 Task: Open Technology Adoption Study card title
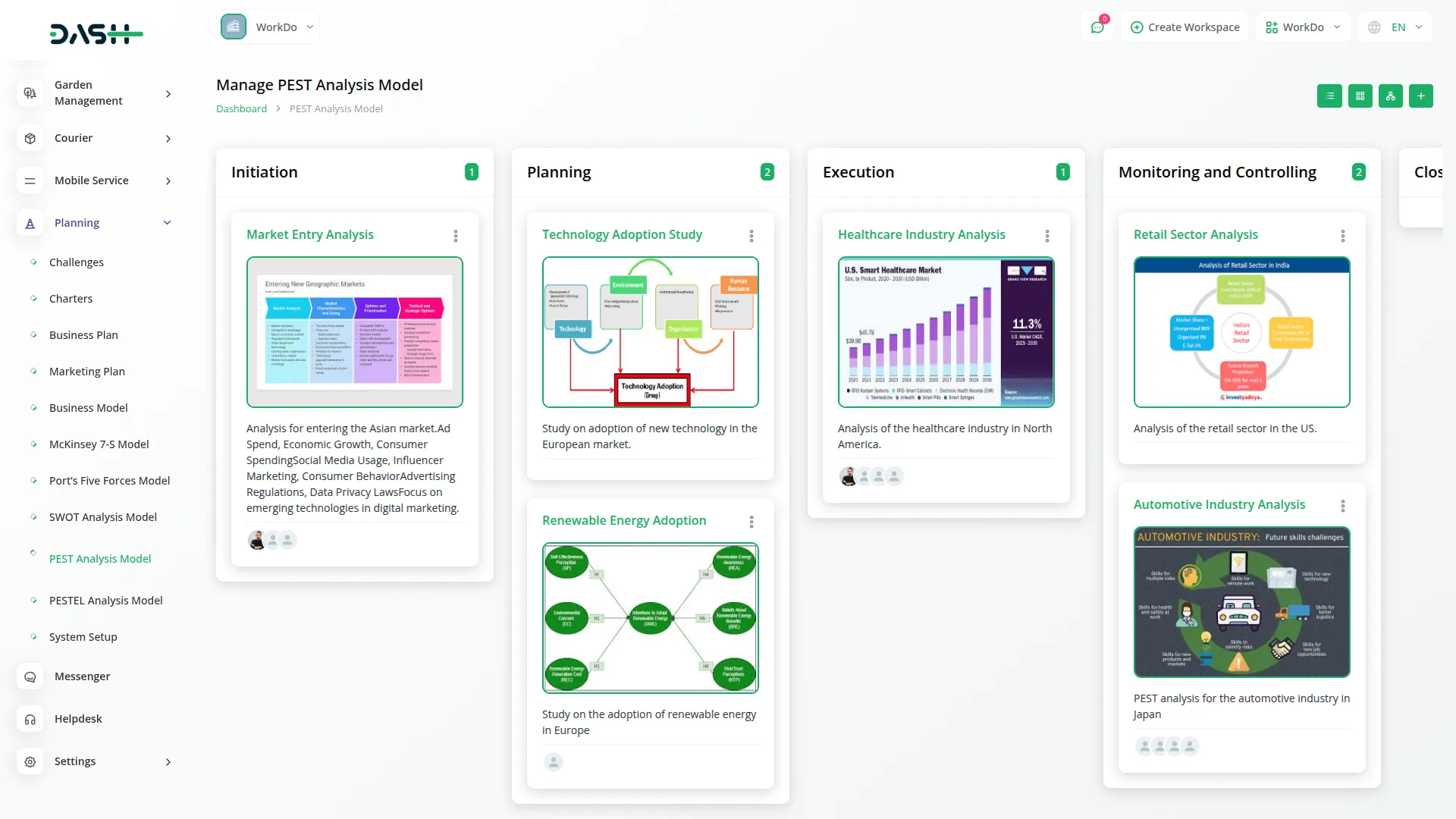622,235
